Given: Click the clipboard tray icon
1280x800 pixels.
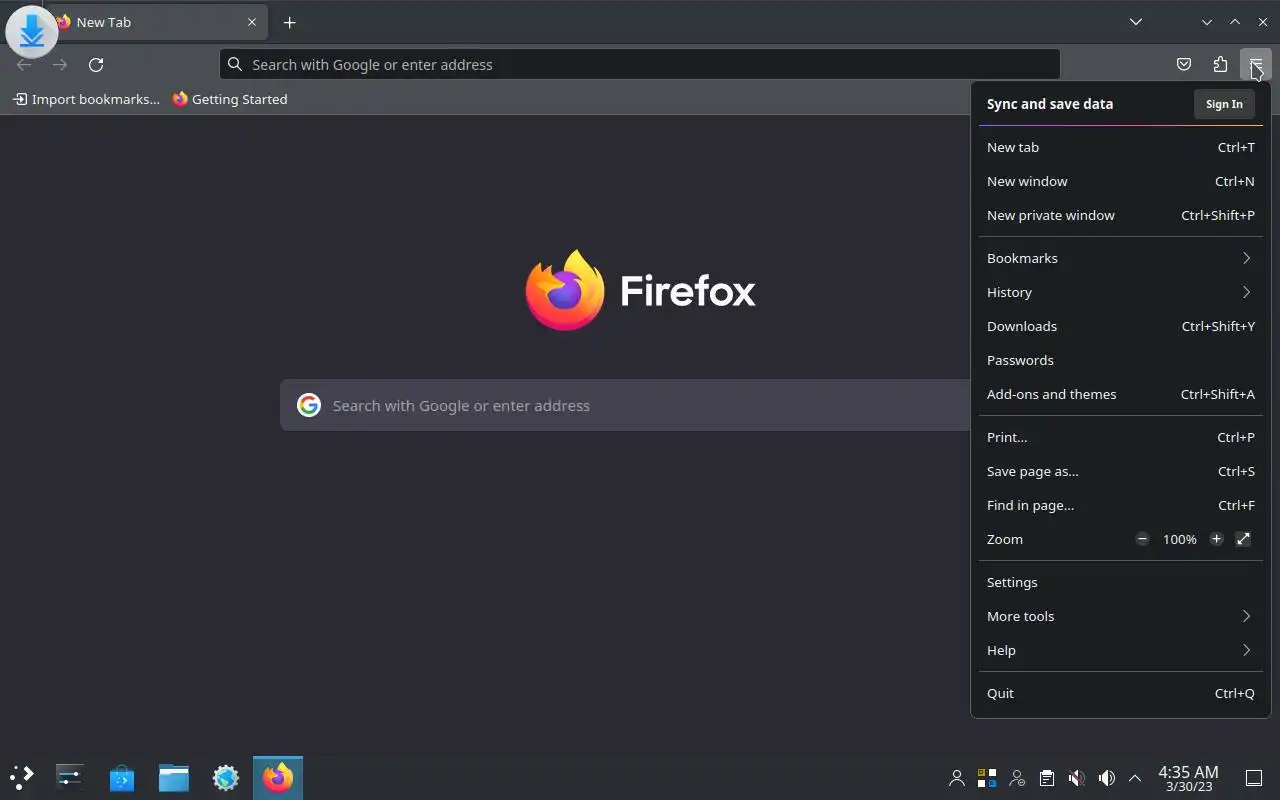Looking at the screenshot, I should tap(1046, 778).
